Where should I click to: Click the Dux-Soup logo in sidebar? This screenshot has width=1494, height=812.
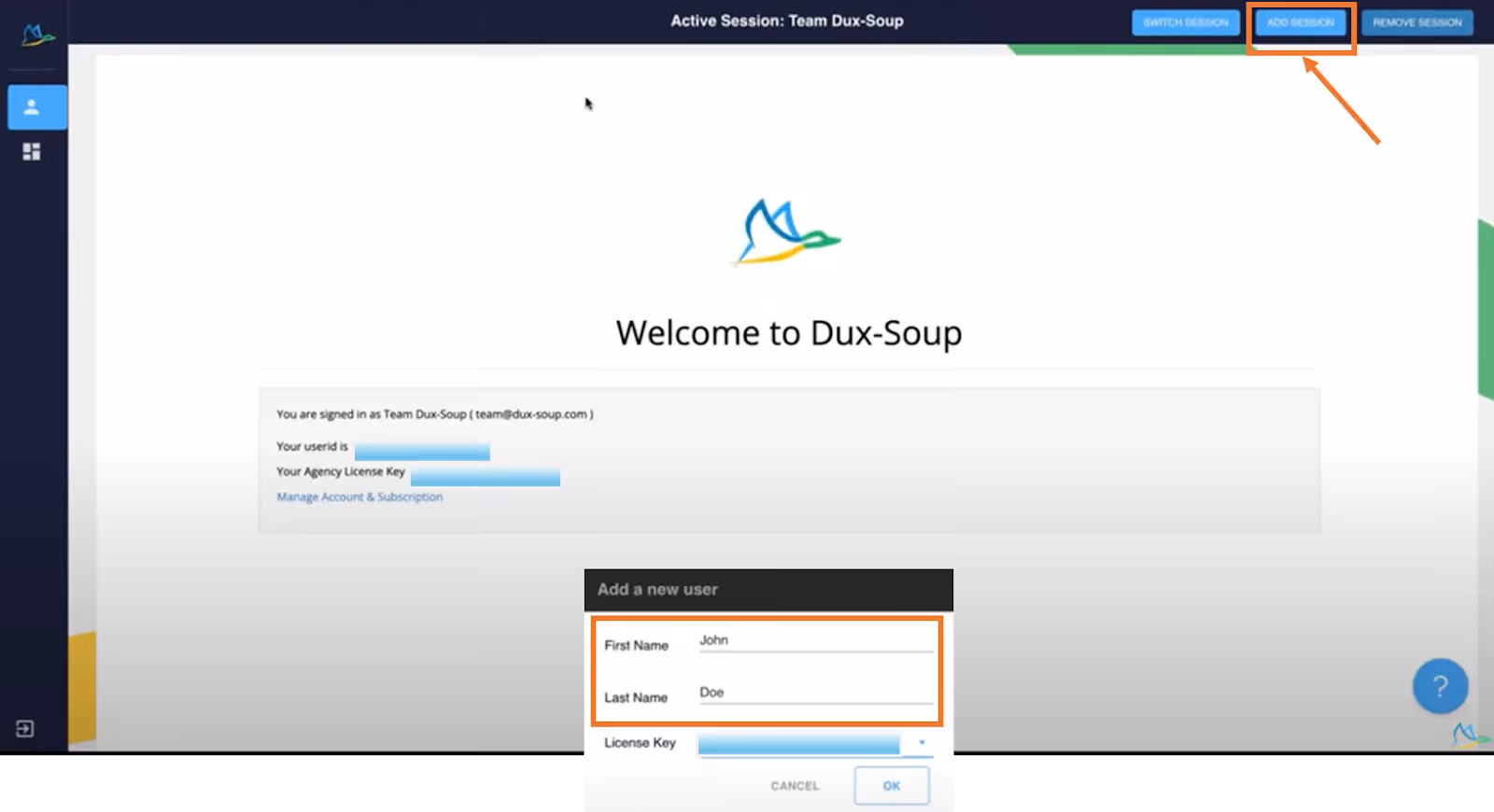click(37, 36)
